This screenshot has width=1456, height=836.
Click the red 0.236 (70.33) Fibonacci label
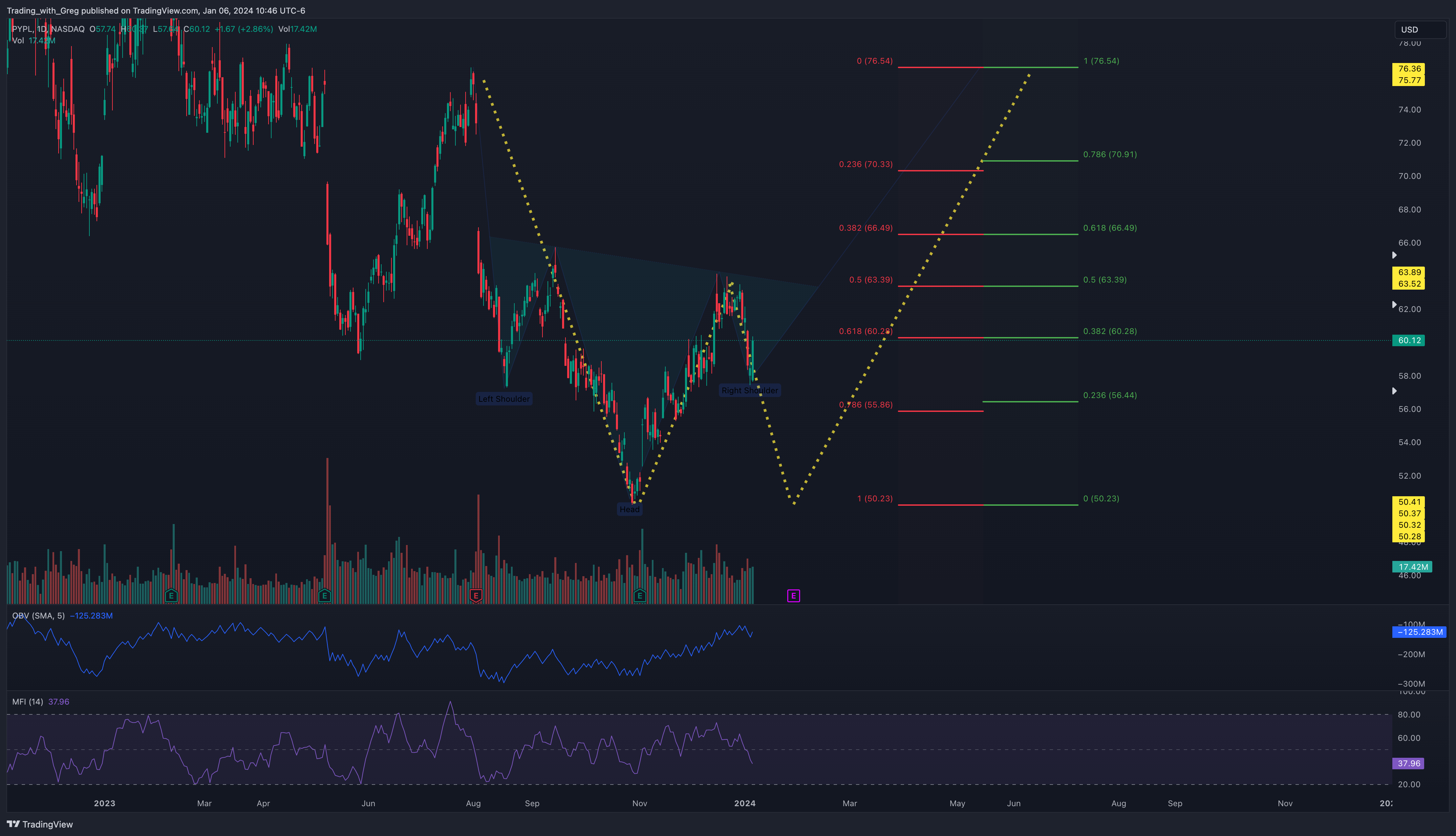(x=865, y=164)
